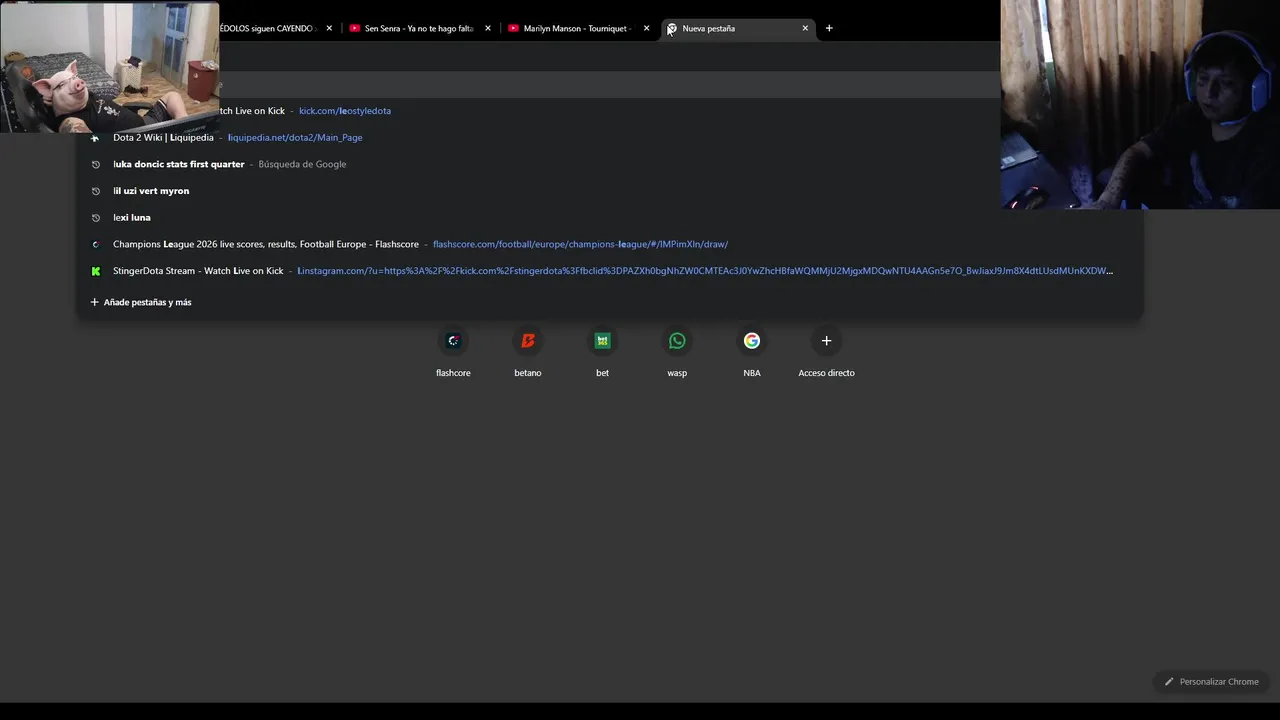Choose the luka doncic stats first quarter suggestion
1280x720 pixels.
pyautogui.click(x=610, y=164)
